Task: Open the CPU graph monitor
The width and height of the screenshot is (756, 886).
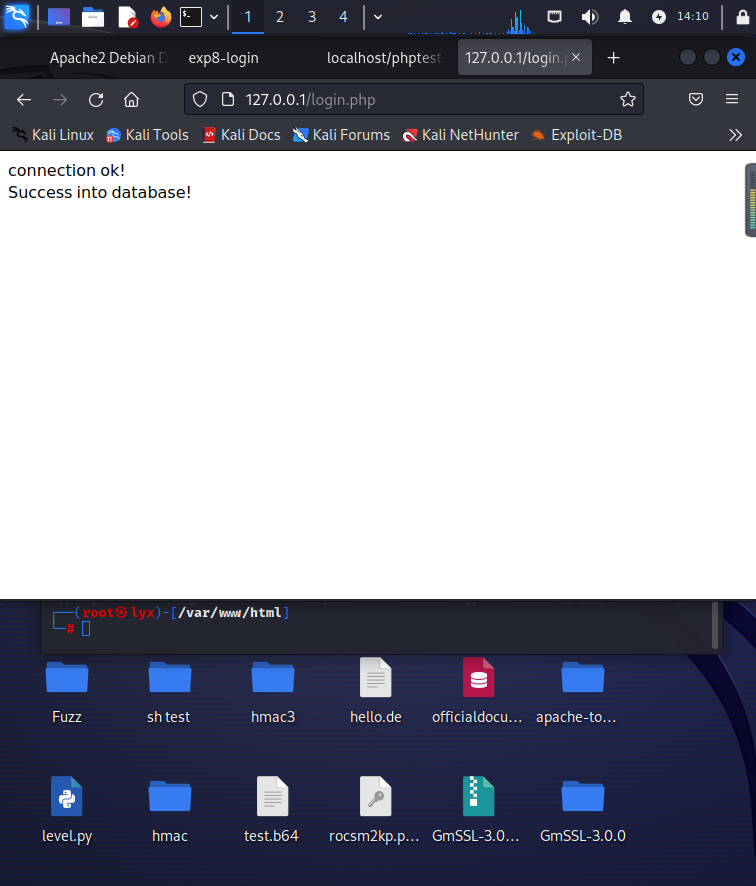Action: point(471,20)
